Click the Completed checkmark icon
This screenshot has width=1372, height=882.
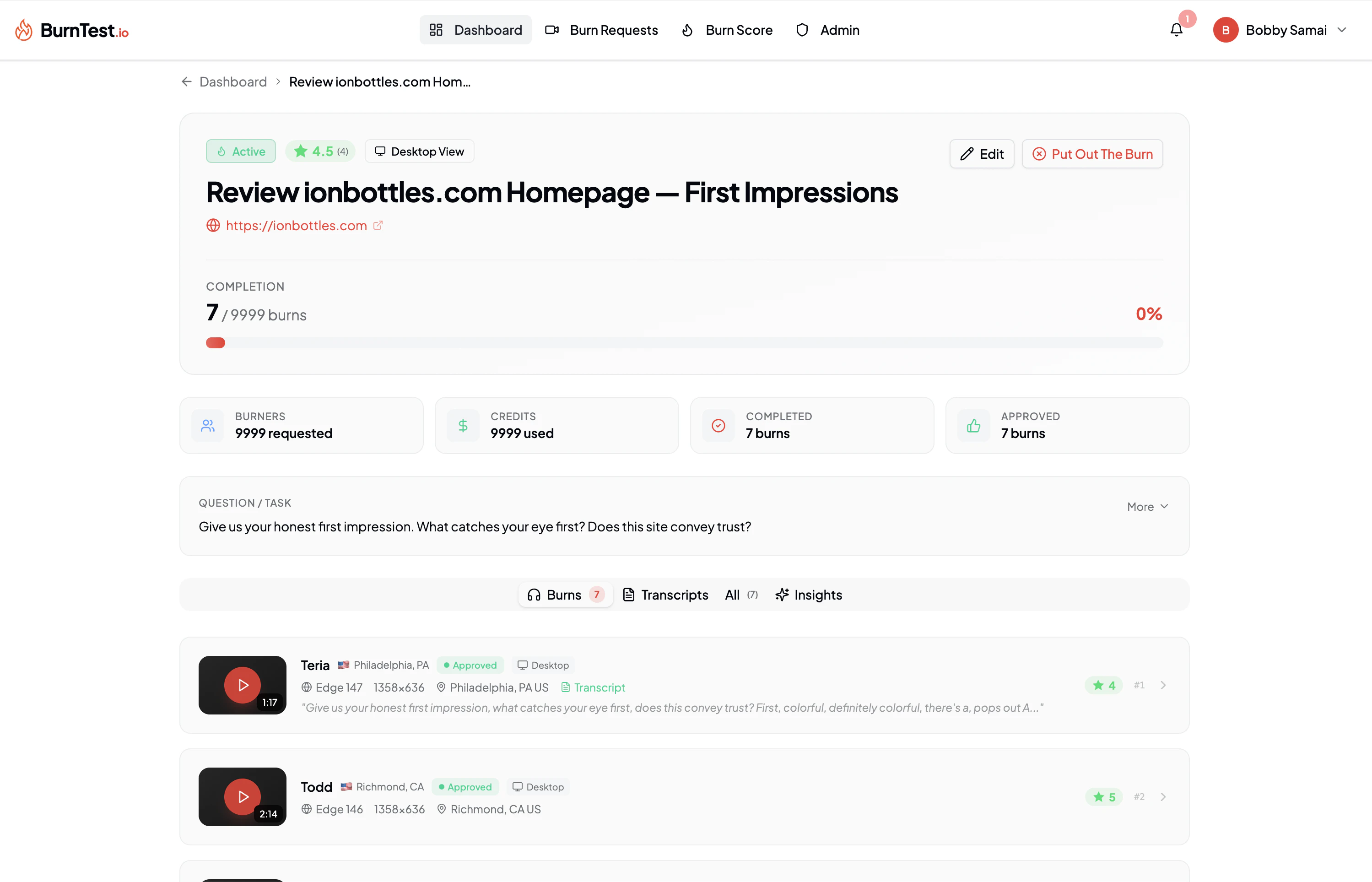point(718,426)
